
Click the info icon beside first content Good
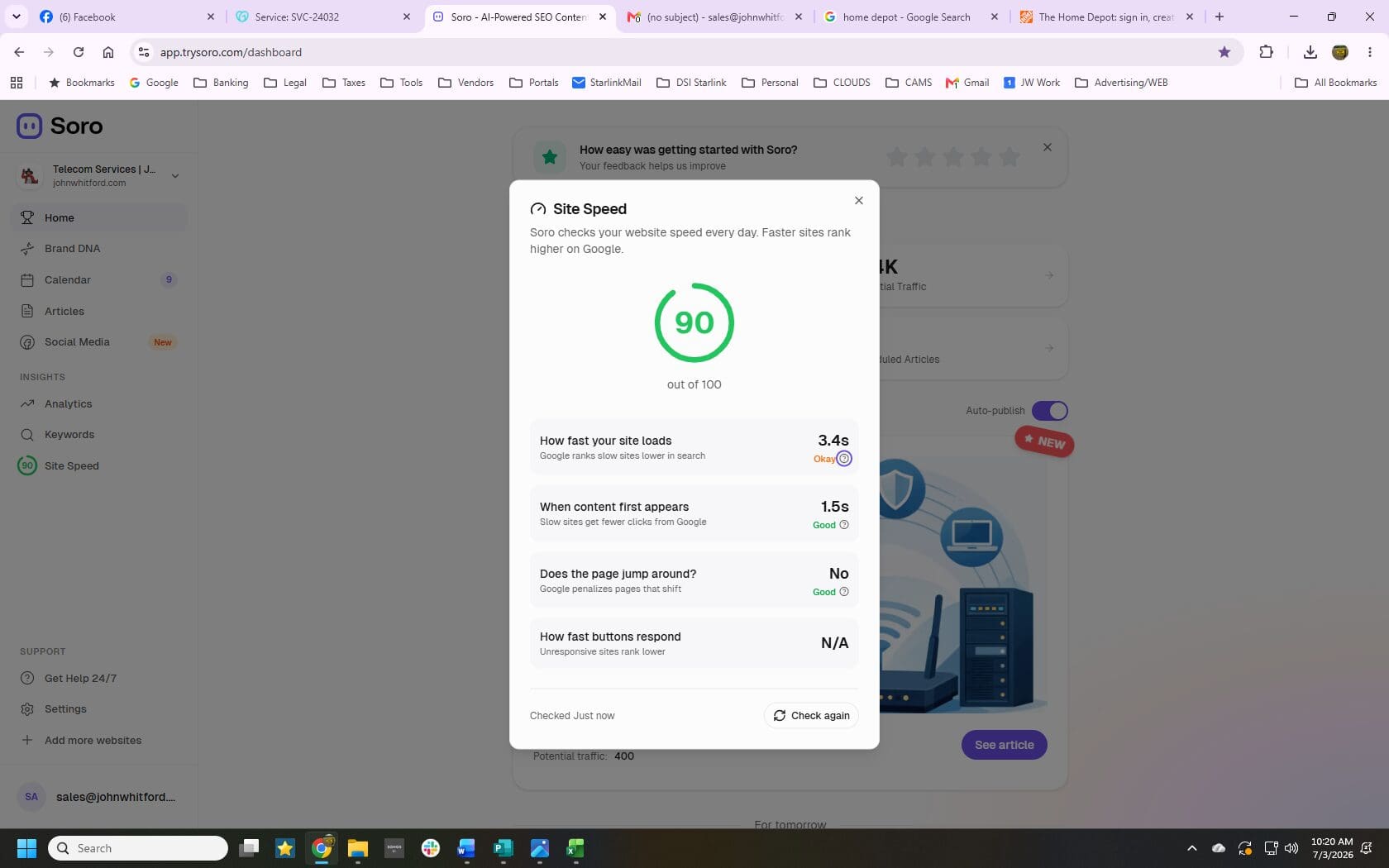pyautogui.click(x=844, y=525)
